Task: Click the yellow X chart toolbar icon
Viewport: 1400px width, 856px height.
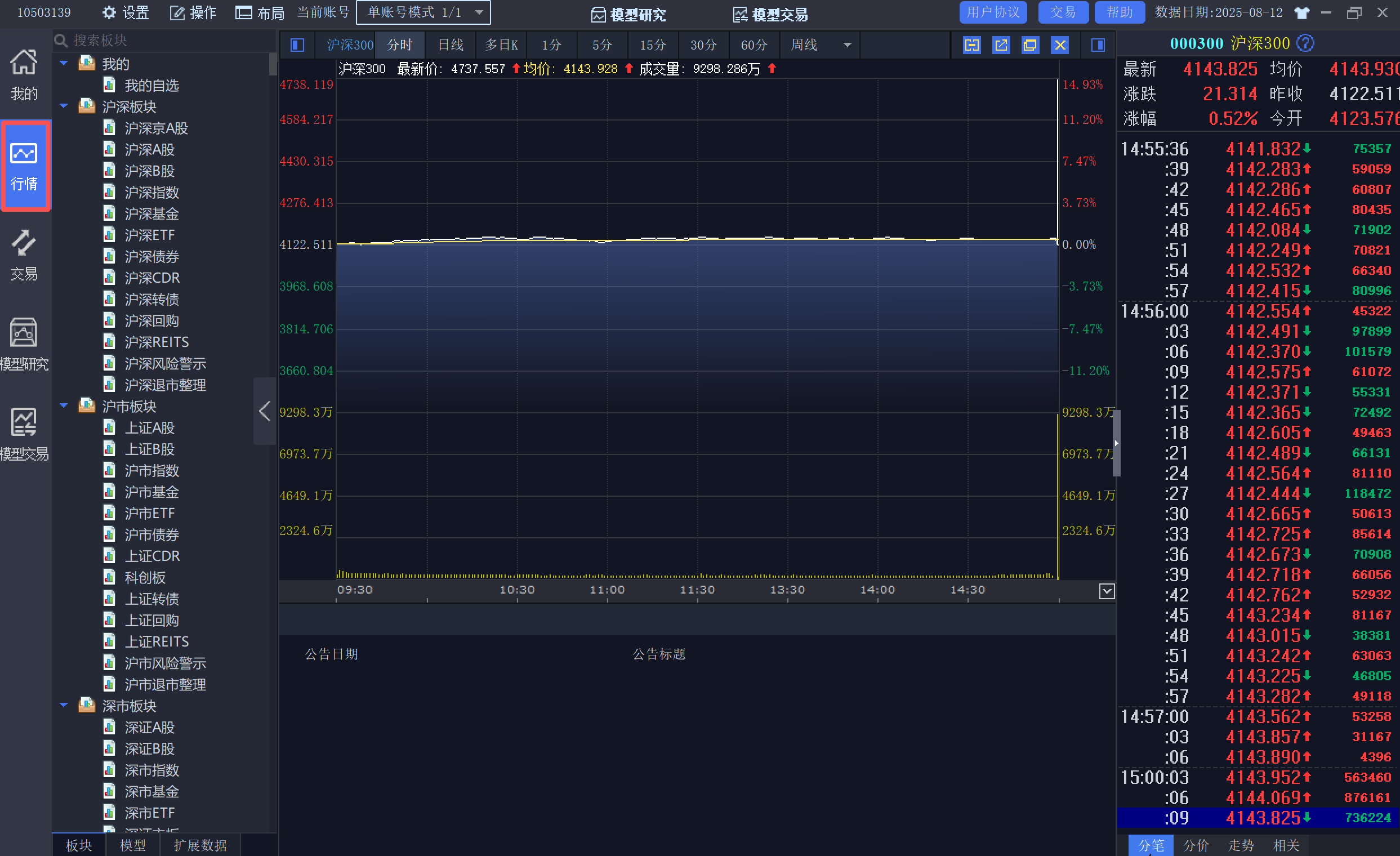Action: point(1060,45)
